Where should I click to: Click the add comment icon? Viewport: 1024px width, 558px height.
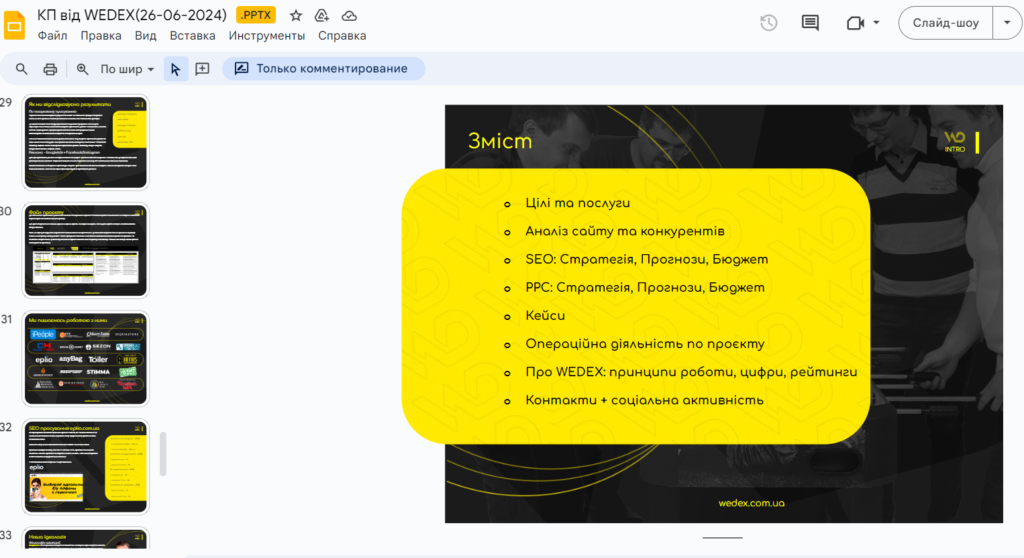point(202,69)
